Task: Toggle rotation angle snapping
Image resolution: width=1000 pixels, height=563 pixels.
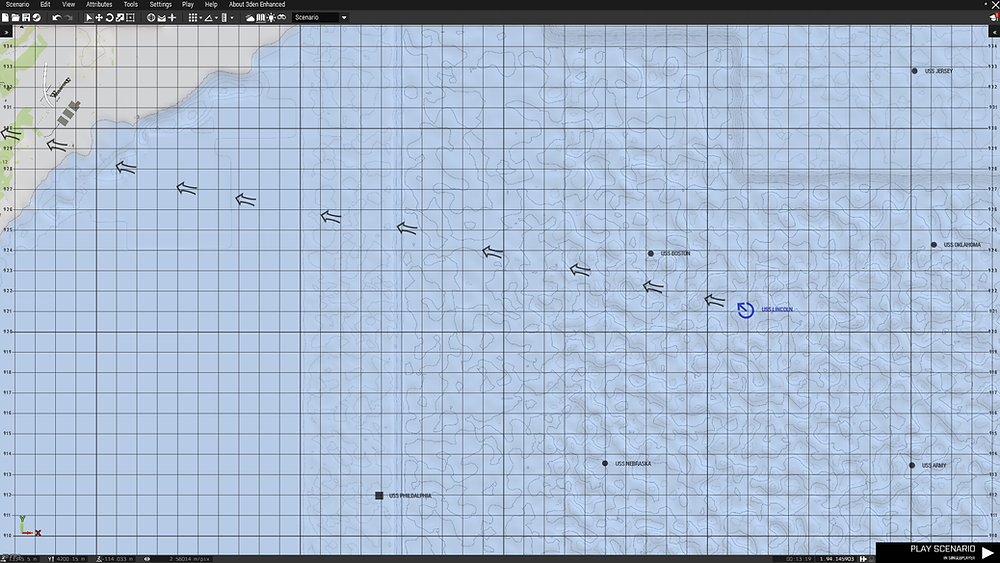Action: pos(208,18)
